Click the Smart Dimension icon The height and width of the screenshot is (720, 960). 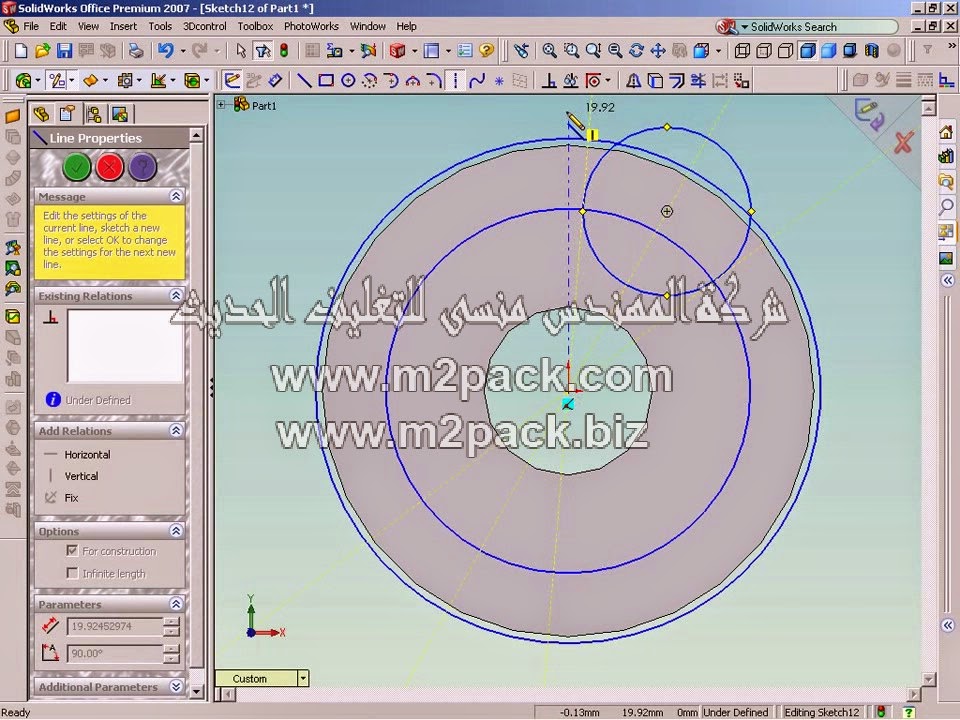[275, 80]
